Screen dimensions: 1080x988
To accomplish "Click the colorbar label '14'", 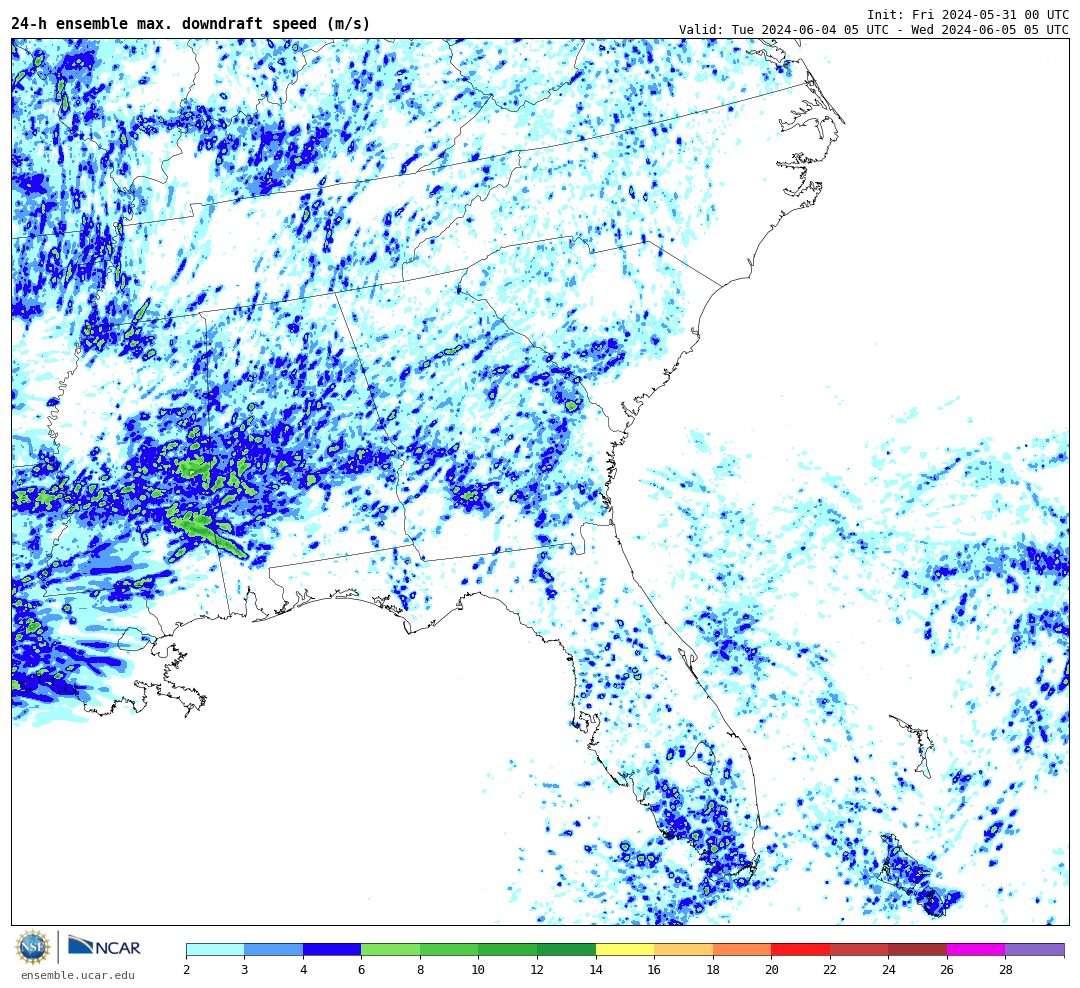I will (596, 969).
